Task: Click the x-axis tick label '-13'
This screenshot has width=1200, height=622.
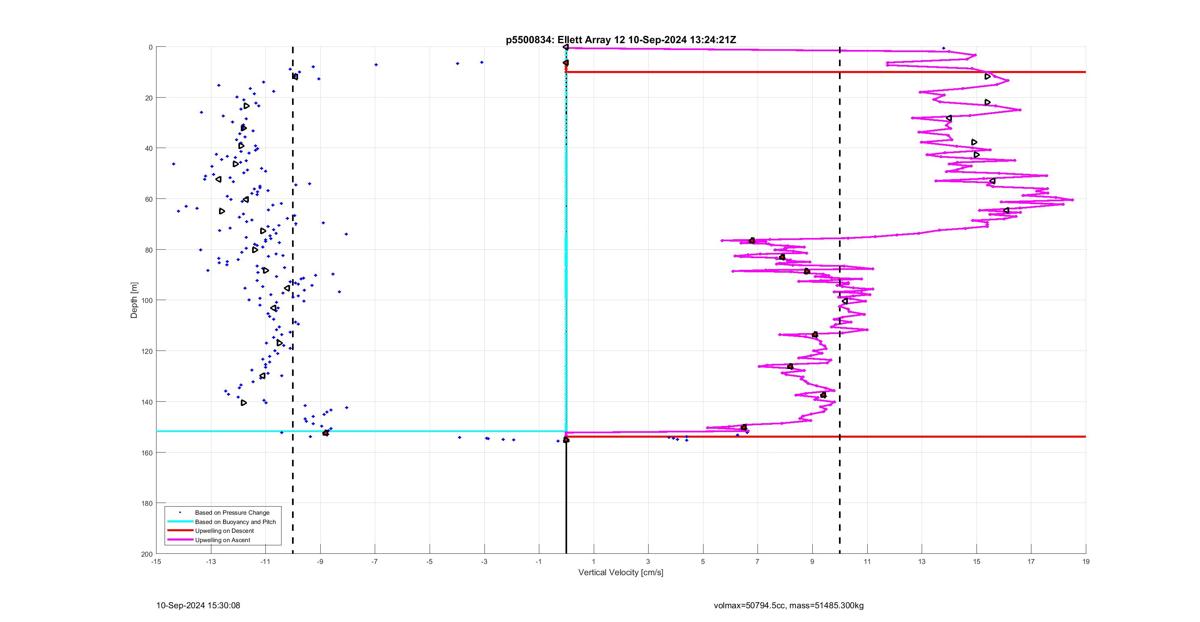Action: click(x=211, y=562)
